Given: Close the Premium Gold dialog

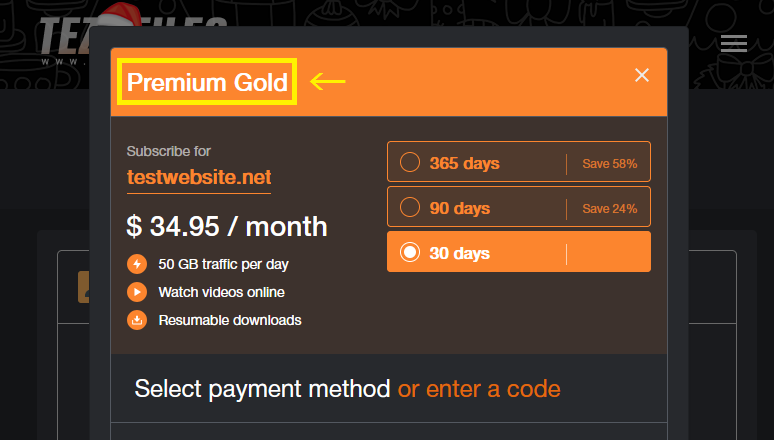Looking at the screenshot, I should (642, 75).
